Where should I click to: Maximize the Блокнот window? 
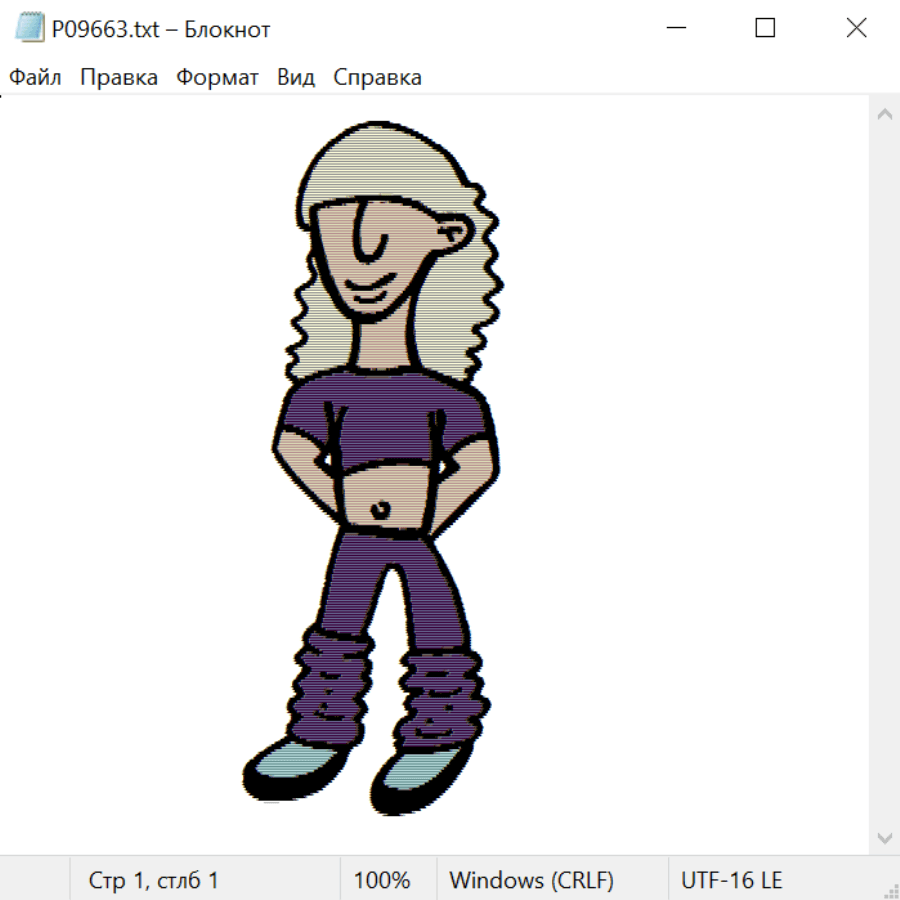(765, 29)
